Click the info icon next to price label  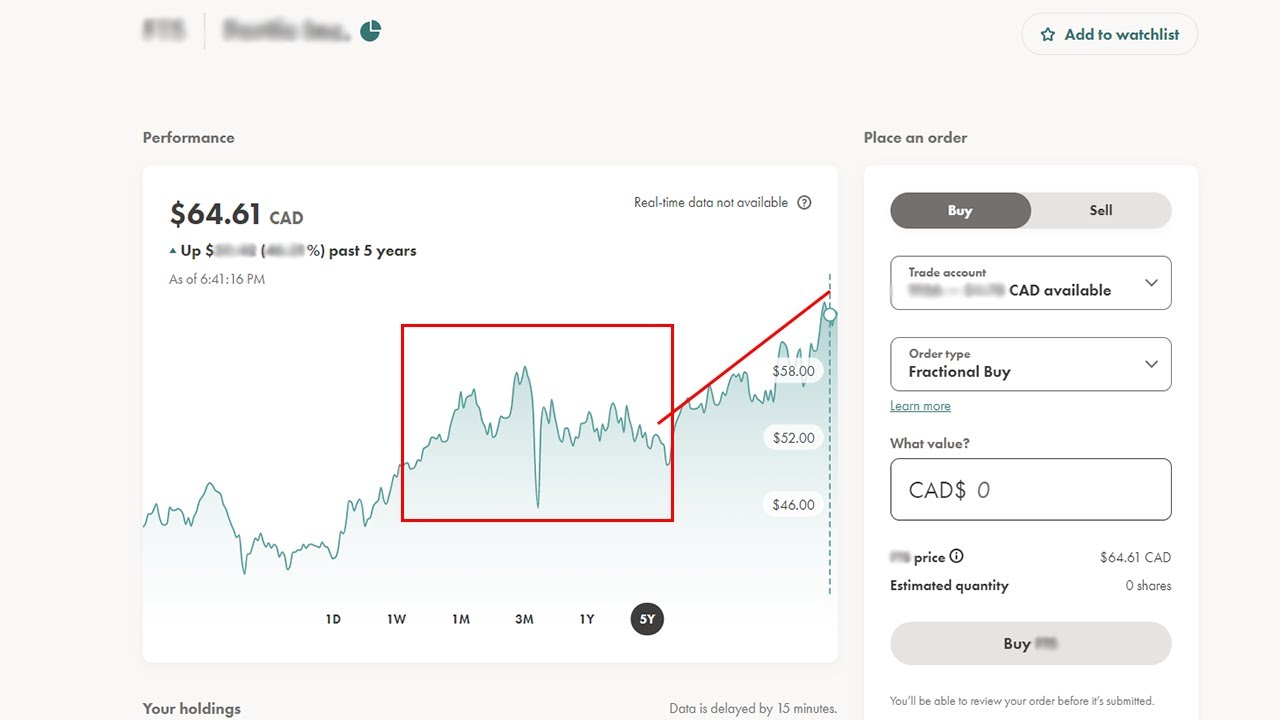pyautogui.click(x=956, y=557)
